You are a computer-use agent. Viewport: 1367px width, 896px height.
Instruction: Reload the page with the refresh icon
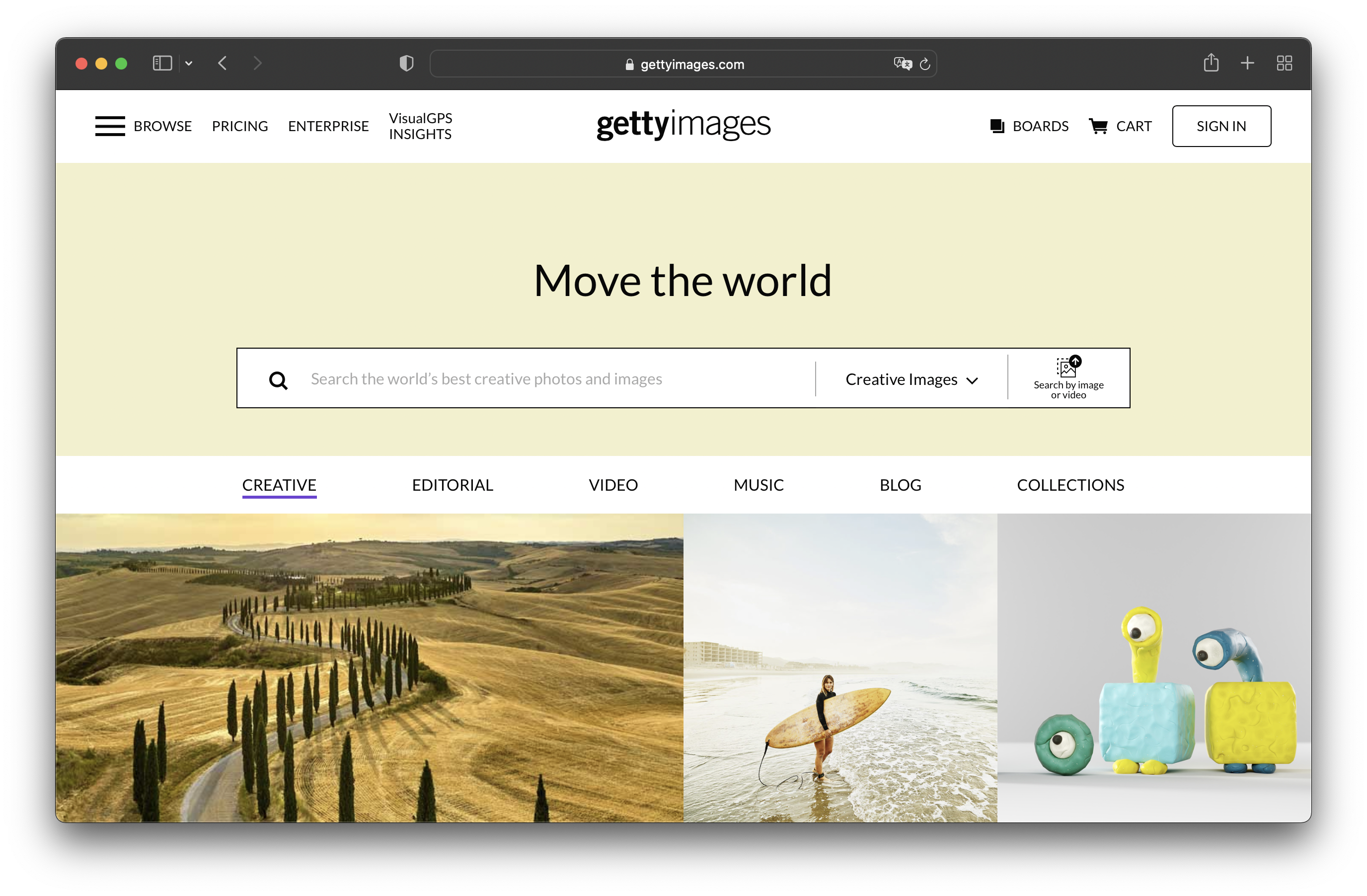925,64
